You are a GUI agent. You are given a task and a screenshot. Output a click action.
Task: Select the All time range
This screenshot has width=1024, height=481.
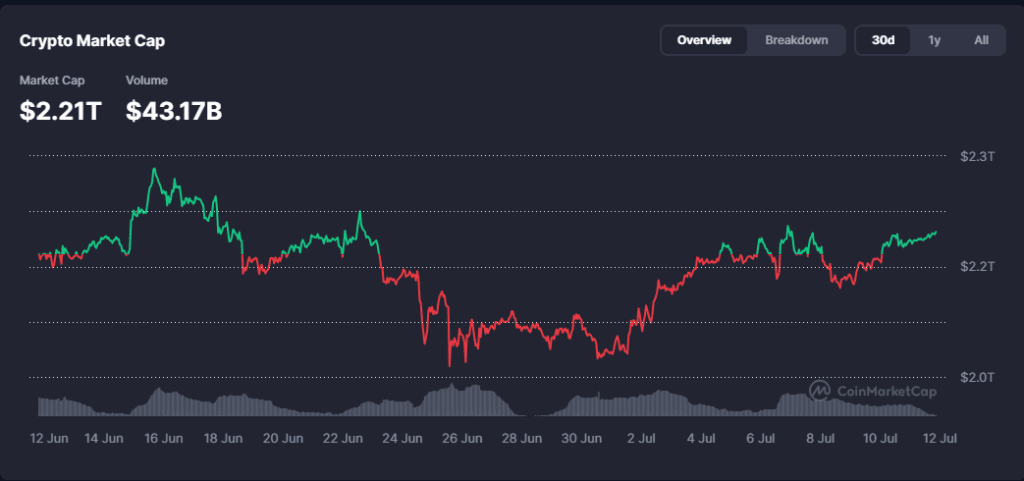tap(981, 40)
